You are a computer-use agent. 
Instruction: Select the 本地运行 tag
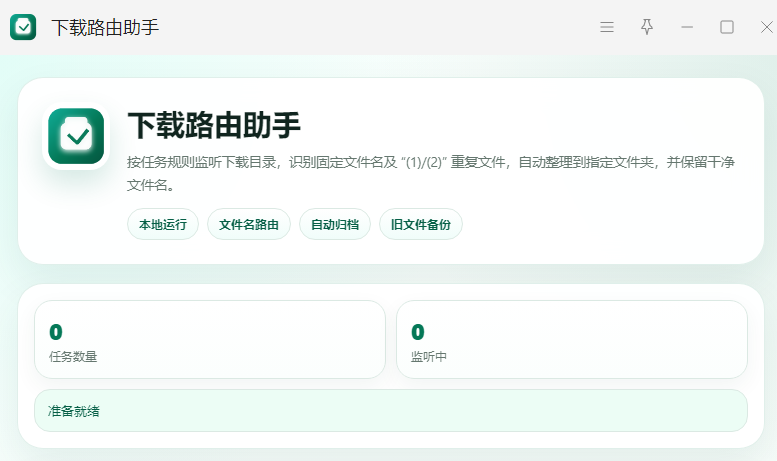tap(163, 225)
